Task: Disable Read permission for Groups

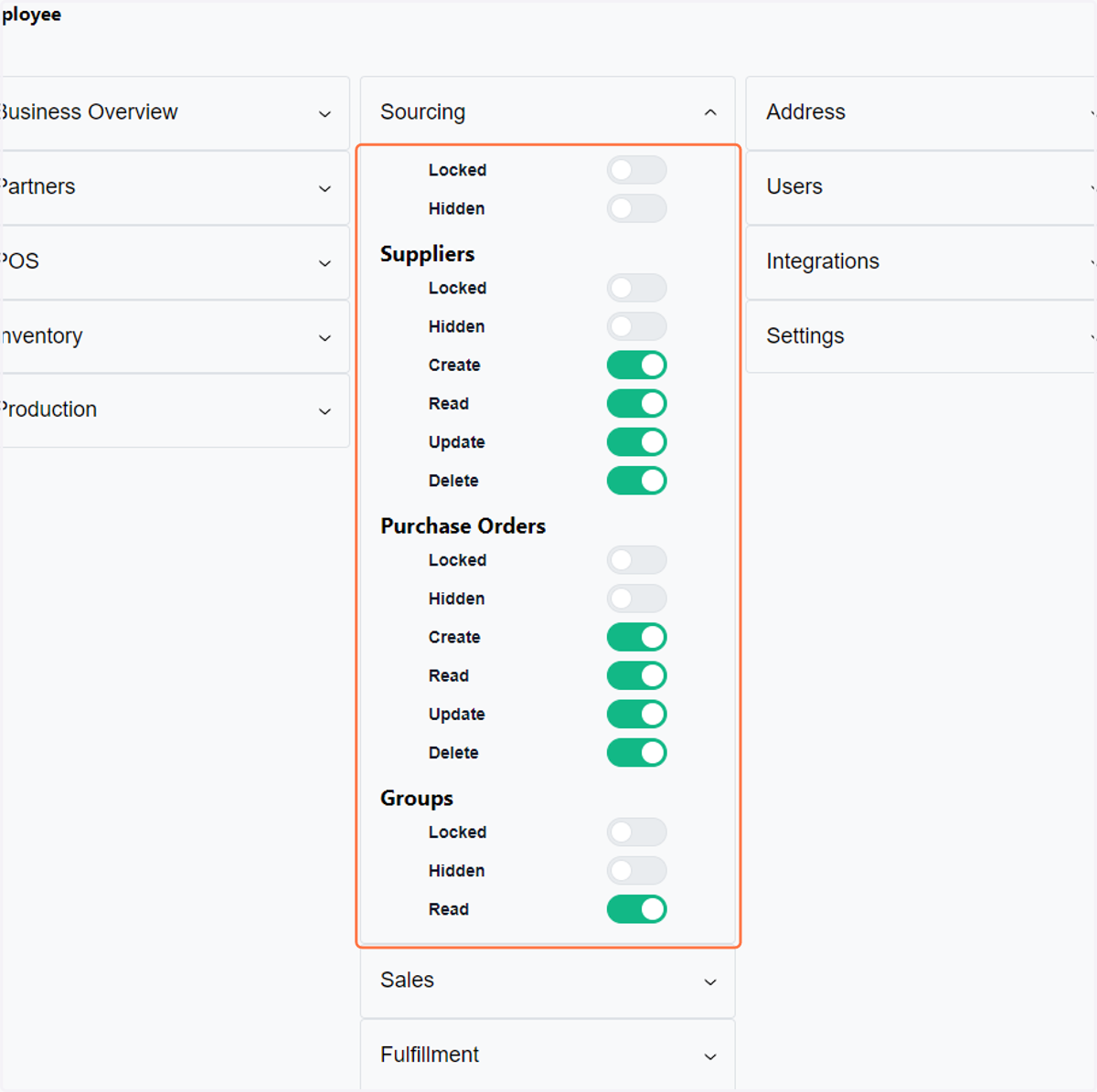Action: (x=637, y=909)
